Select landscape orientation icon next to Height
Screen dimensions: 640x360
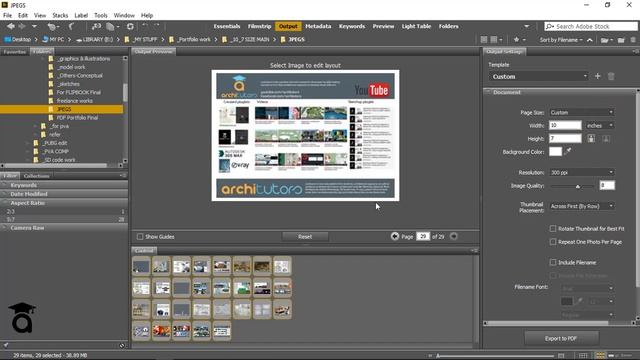click(606, 138)
